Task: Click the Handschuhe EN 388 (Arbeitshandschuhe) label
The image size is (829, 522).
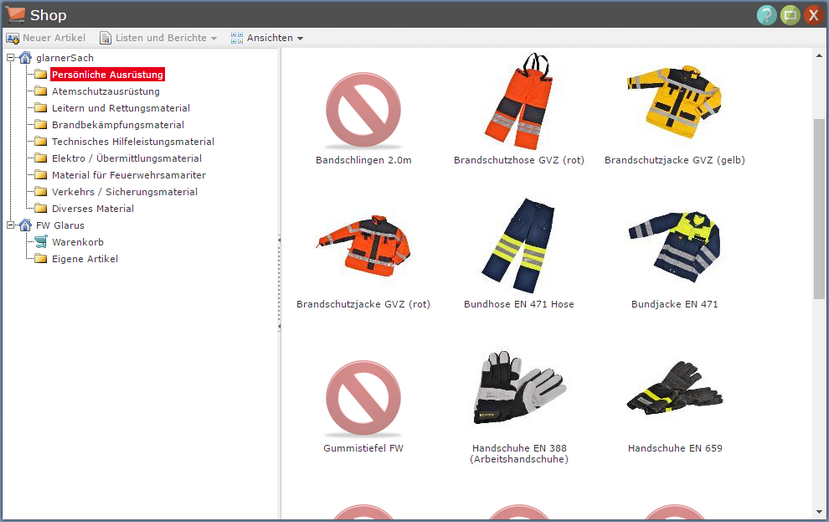Action: [x=519, y=454]
